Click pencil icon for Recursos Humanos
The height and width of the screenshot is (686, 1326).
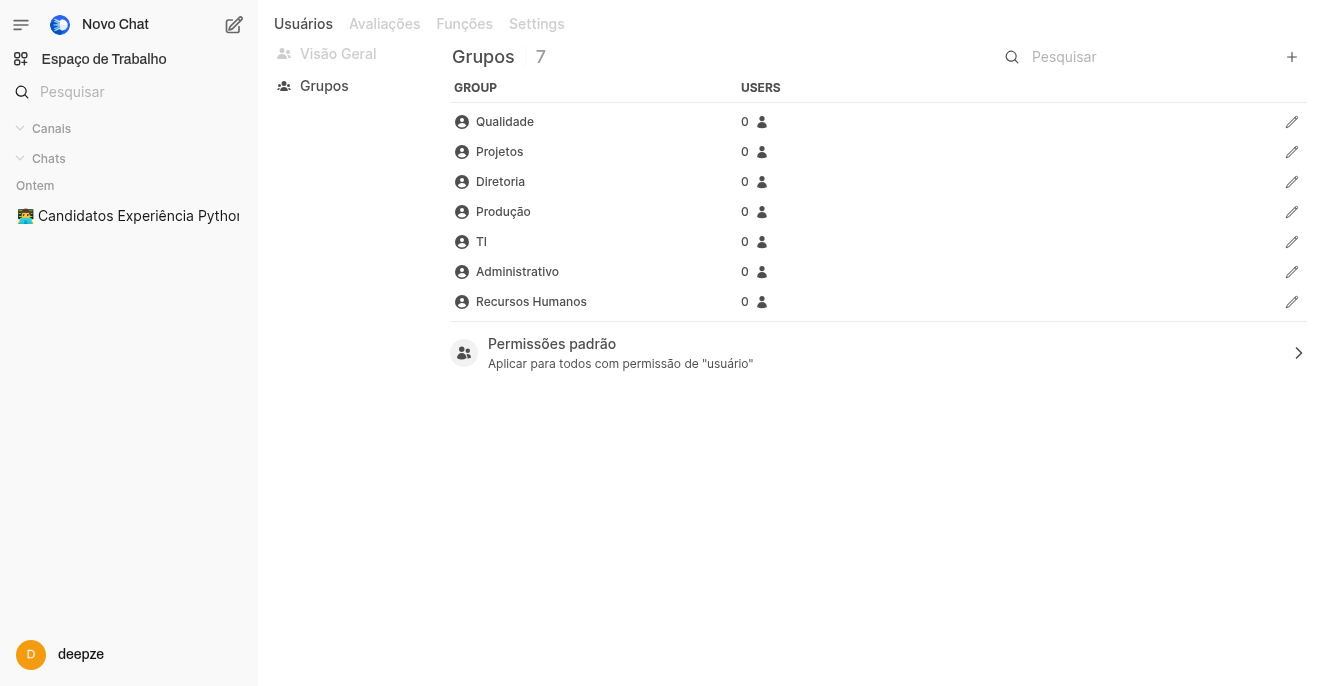(x=1292, y=302)
